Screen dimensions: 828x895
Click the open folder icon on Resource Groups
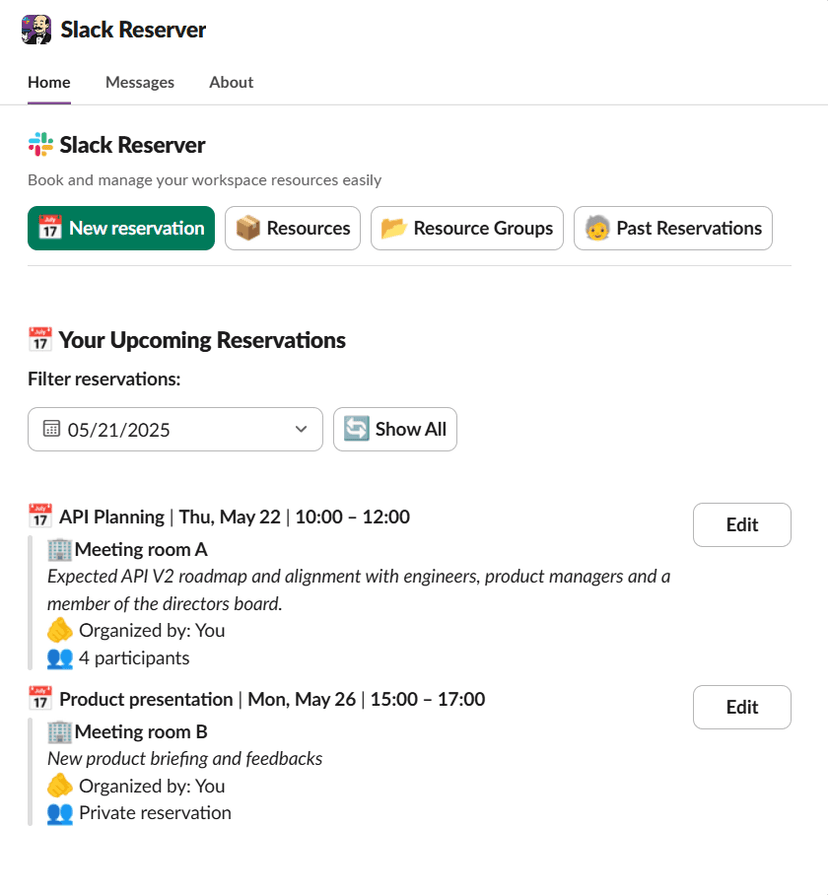pyautogui.click(x=394, y=228)
